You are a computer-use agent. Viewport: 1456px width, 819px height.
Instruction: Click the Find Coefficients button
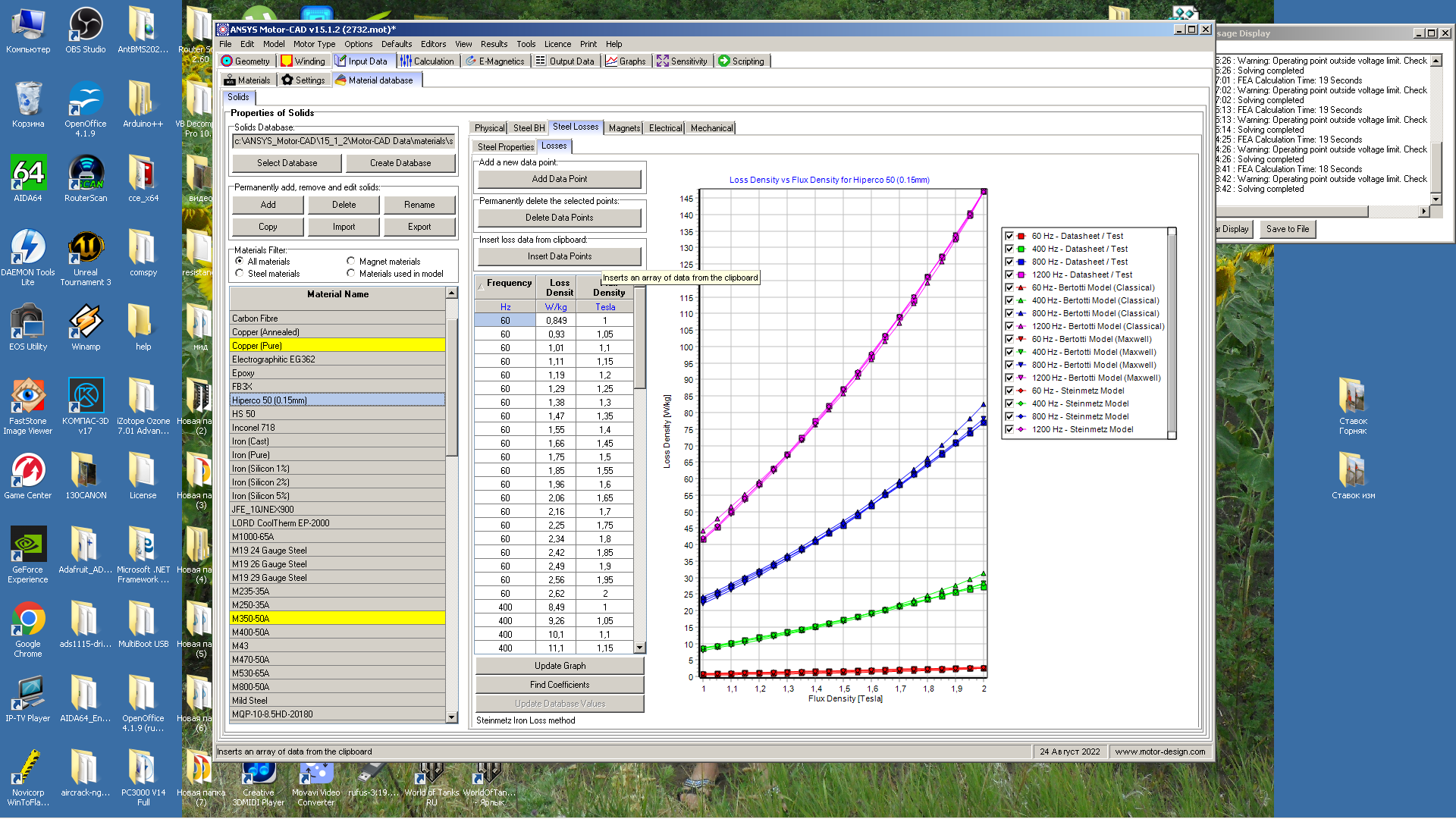560,685
